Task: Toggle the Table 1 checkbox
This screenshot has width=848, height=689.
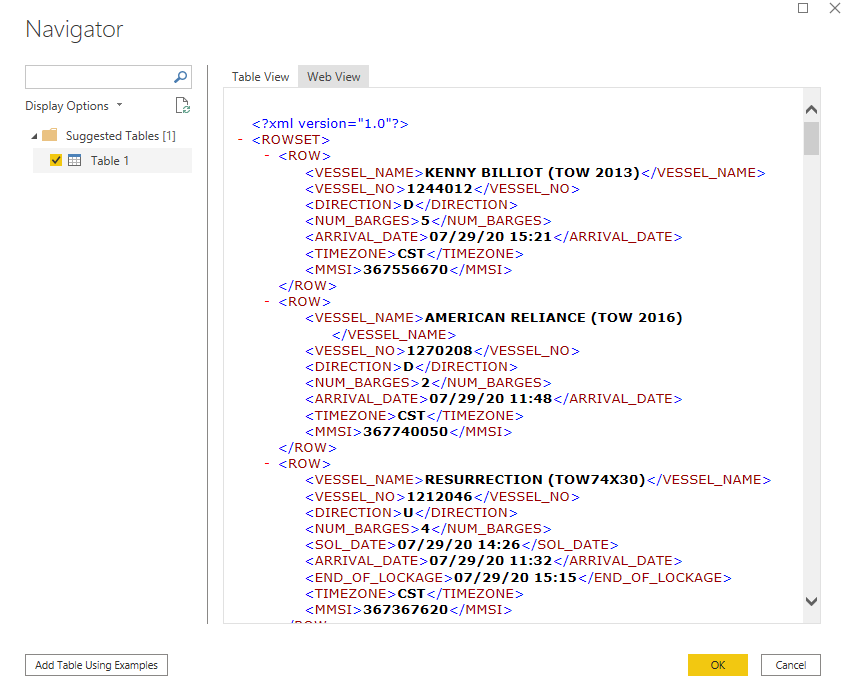Action: tap(57, 160)
